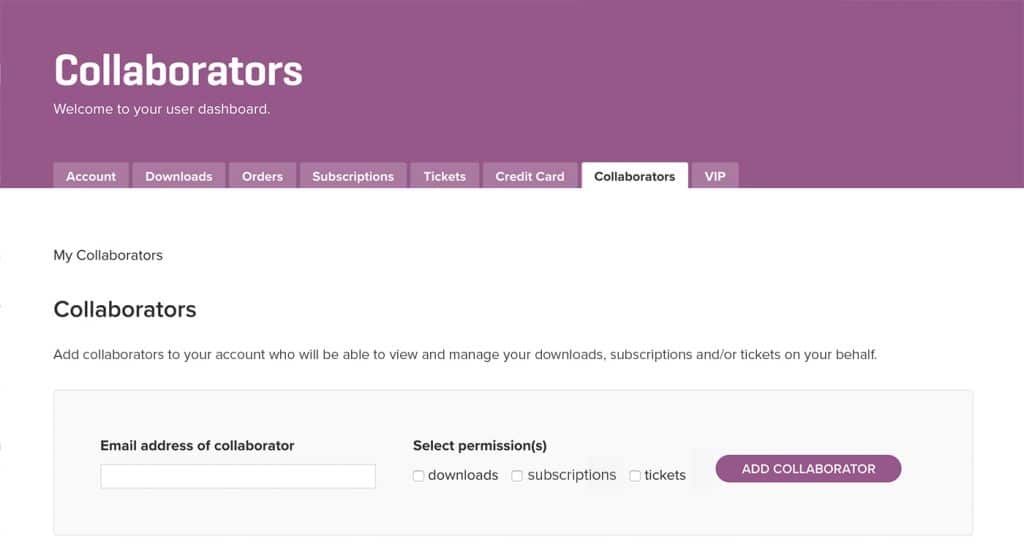The height and width of the screenshot is (550, 1024).
Task: Enable the downloads permission checkbox
Action: 419,476
